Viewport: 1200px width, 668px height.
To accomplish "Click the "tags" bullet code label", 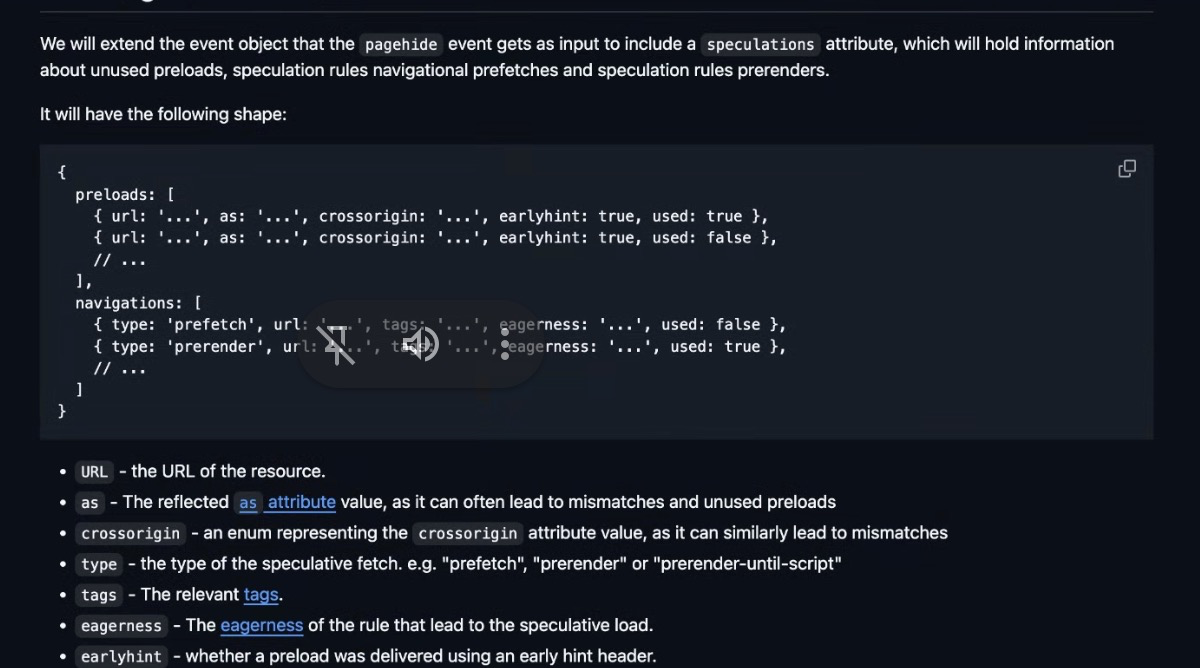I will tap(99, 596).
